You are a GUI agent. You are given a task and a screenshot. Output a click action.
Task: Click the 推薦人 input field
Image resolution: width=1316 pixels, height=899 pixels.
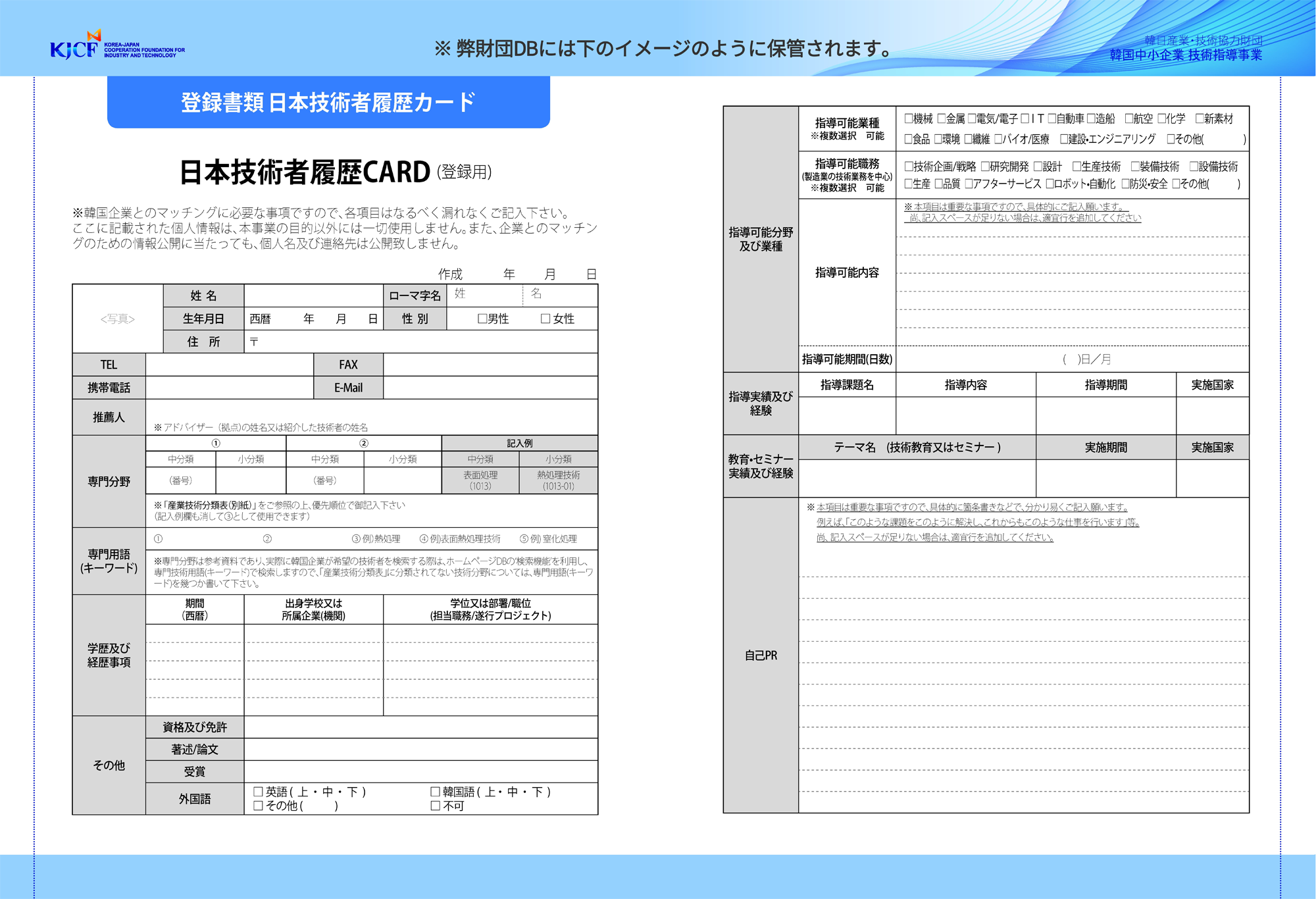(372, 417)
